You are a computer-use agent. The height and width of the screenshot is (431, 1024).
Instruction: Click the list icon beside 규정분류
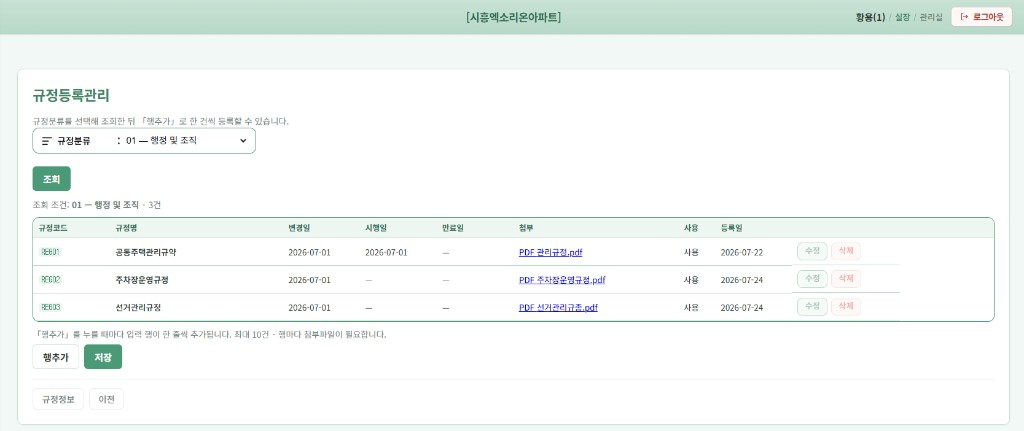tap(46, 141)
